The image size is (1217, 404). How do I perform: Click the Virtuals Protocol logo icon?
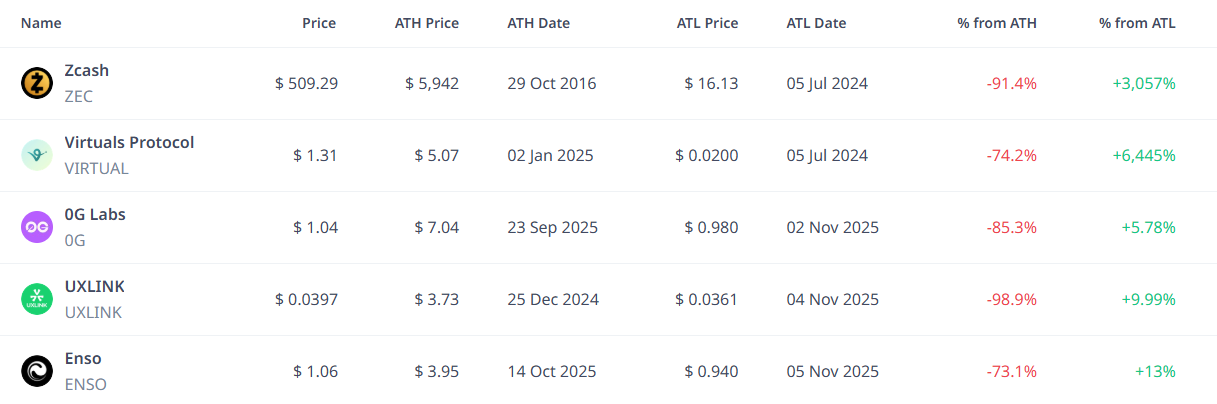click(37, 155)
